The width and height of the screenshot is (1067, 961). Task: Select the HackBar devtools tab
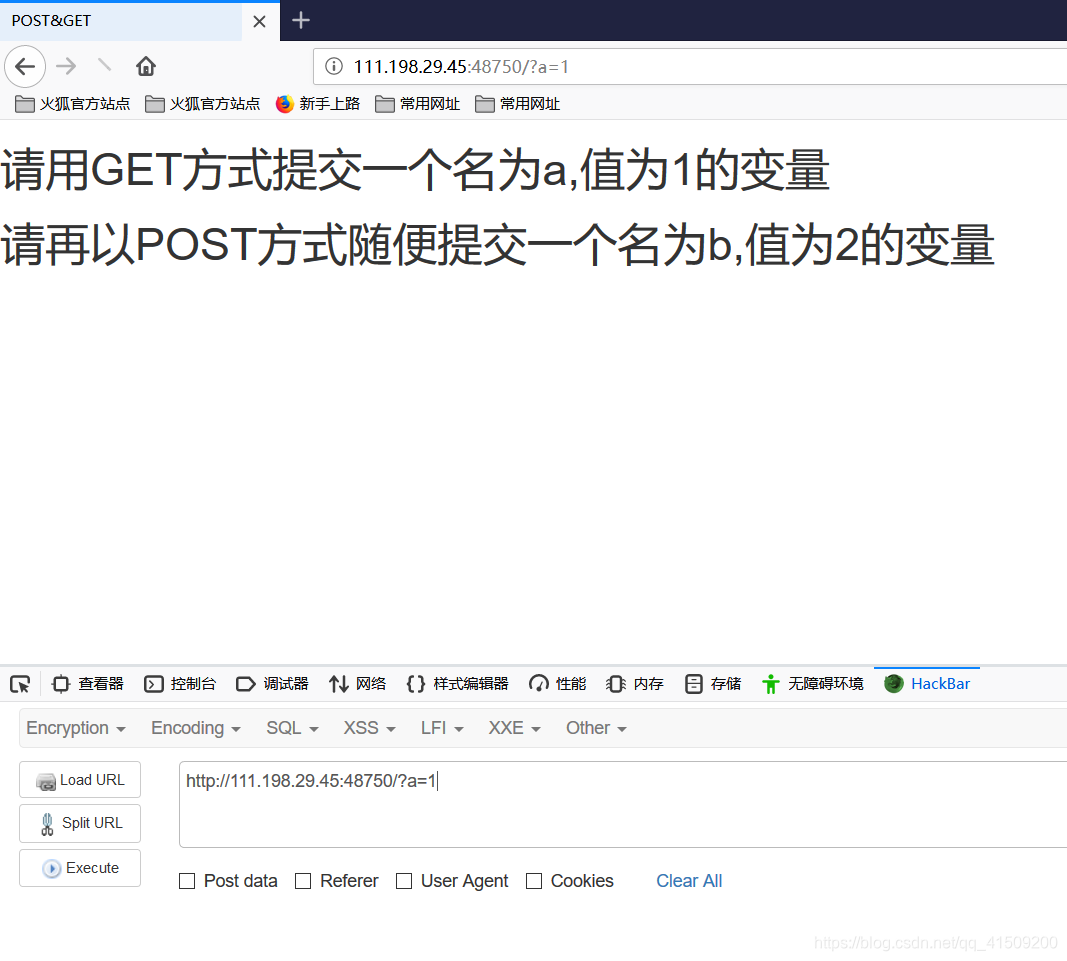pos(927,684)
